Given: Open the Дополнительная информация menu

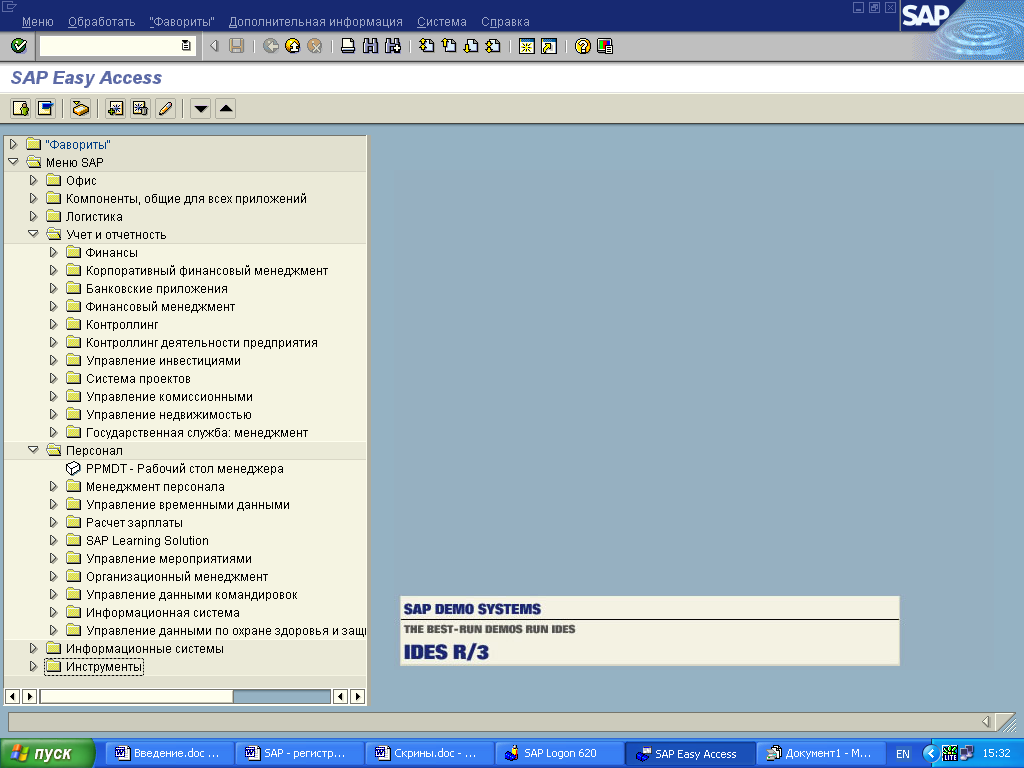Looking at the screenshot, I should click(x=315, y=22).
